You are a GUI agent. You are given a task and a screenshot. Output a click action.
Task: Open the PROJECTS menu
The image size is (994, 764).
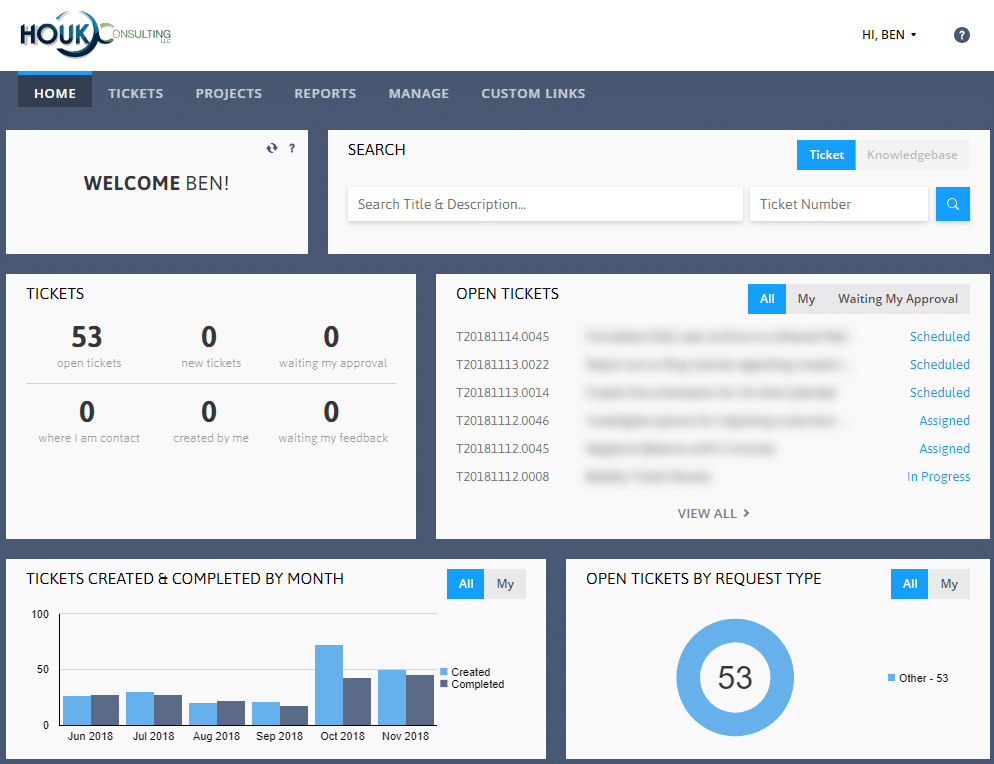228,93
